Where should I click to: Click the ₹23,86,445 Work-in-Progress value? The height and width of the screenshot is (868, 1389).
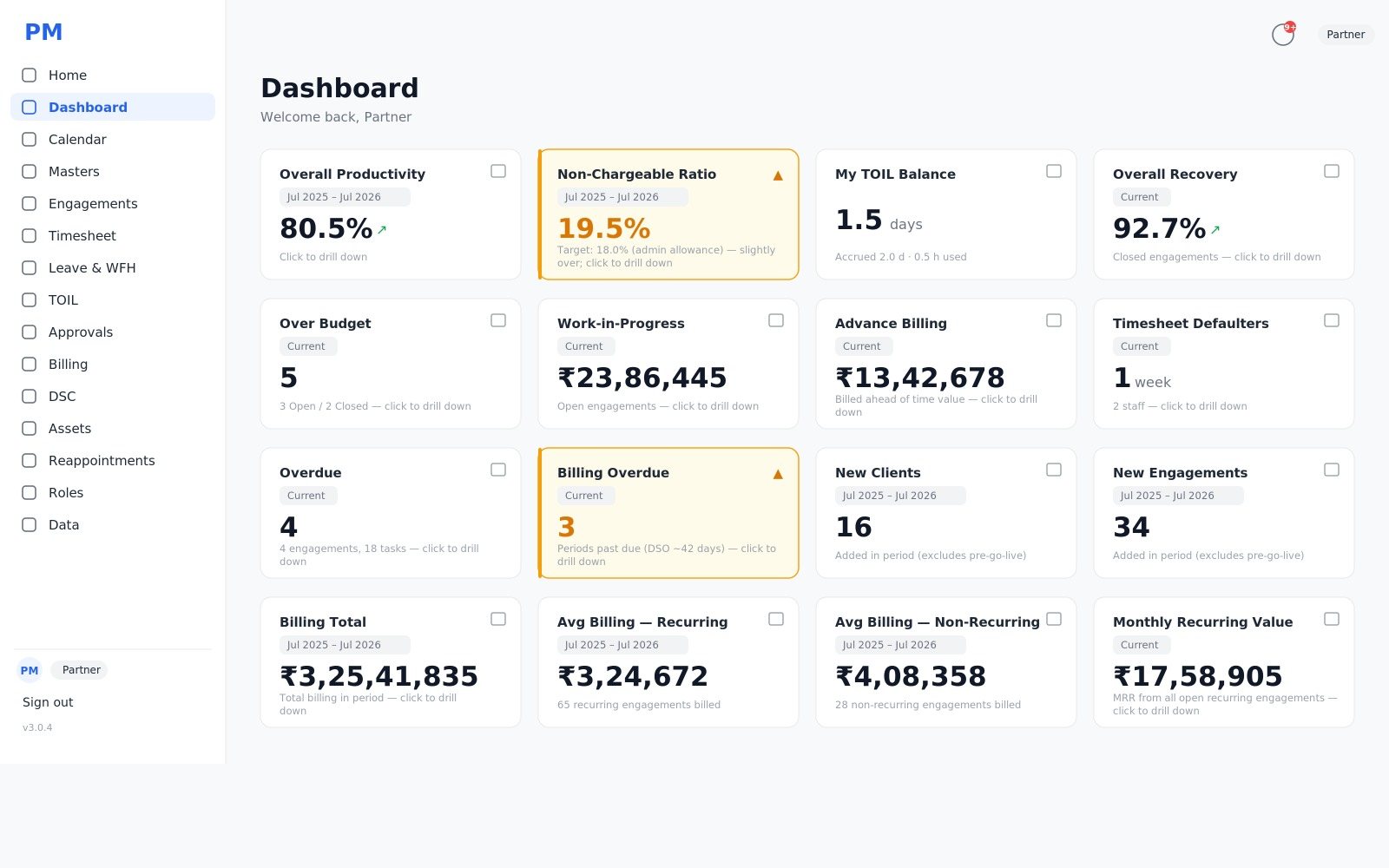click(x=642, y=378)
